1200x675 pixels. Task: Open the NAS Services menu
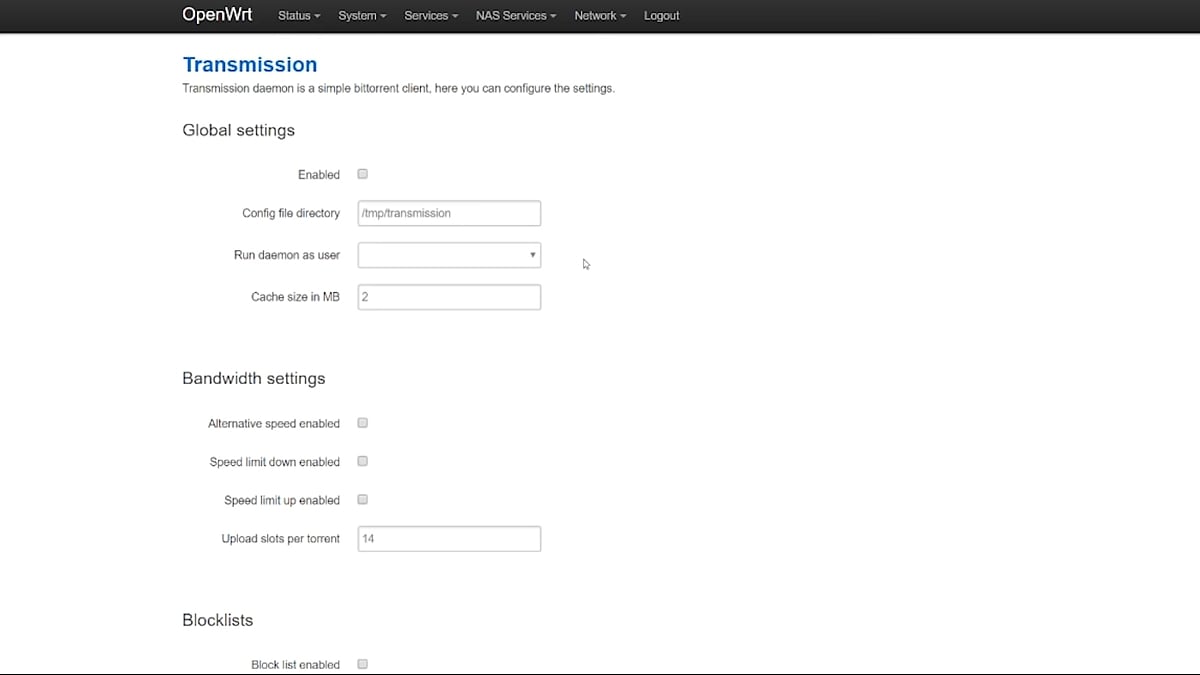pyautogui.click(x=516, y=16)
